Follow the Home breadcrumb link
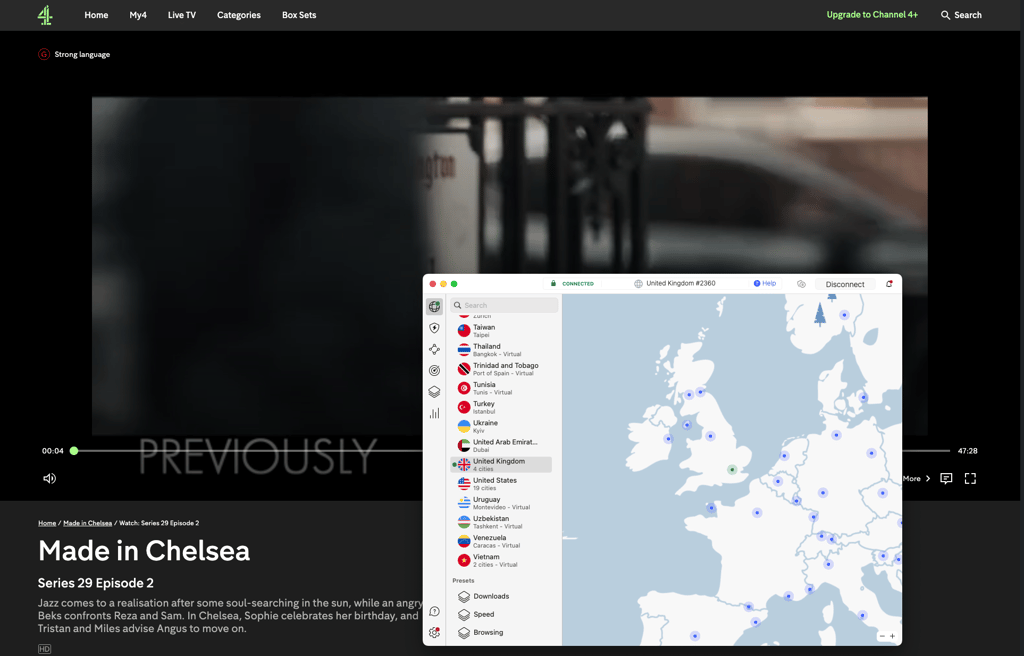 (47, 523)
